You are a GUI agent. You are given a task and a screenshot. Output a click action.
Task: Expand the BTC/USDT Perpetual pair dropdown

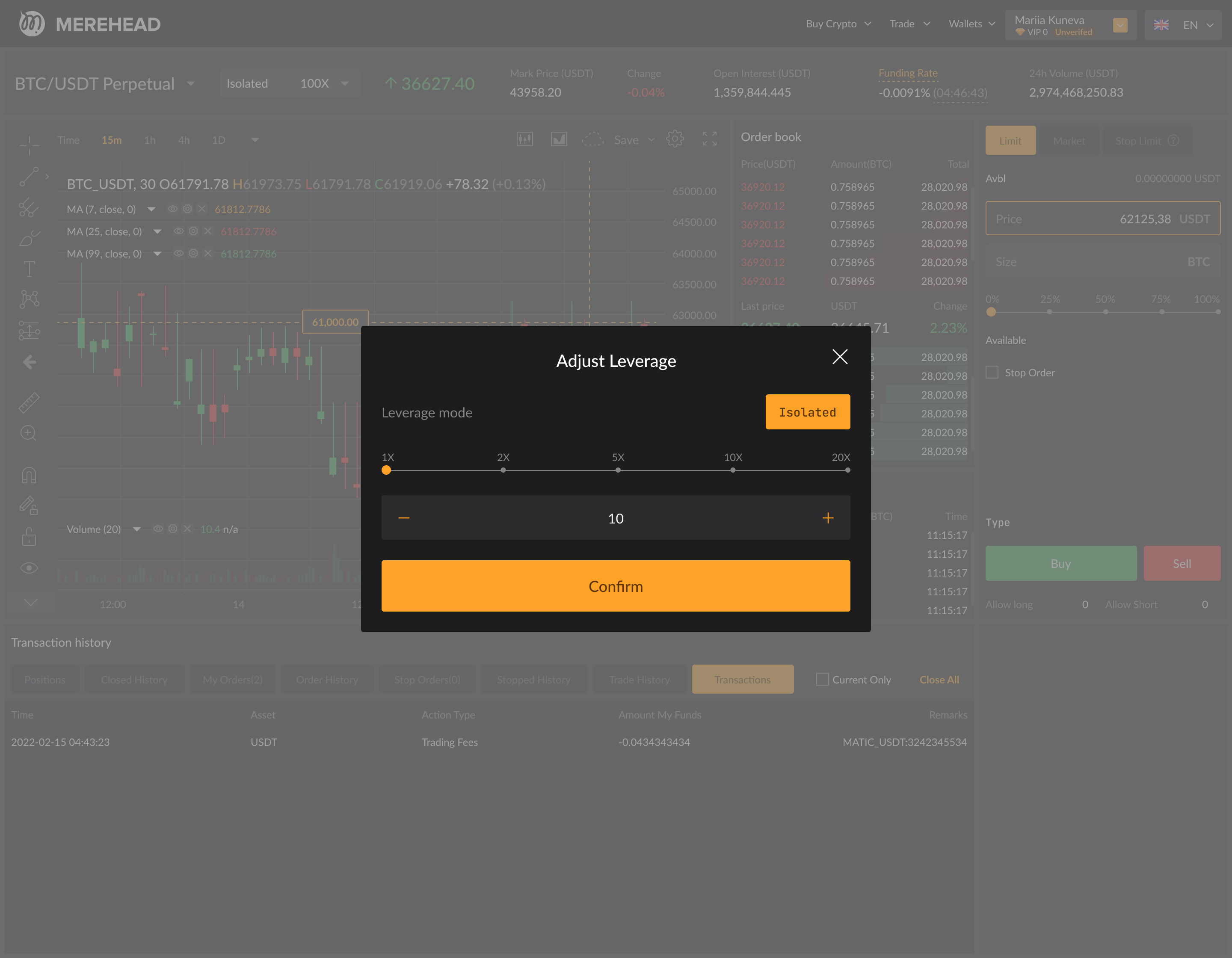click(191, 83)
